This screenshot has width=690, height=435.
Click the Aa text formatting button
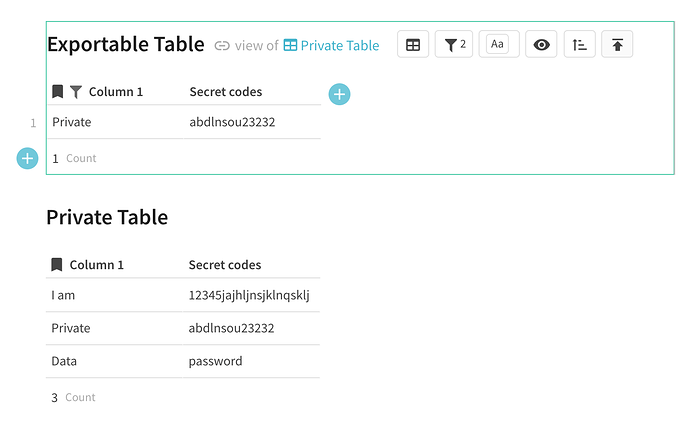(x=498, y=44)
